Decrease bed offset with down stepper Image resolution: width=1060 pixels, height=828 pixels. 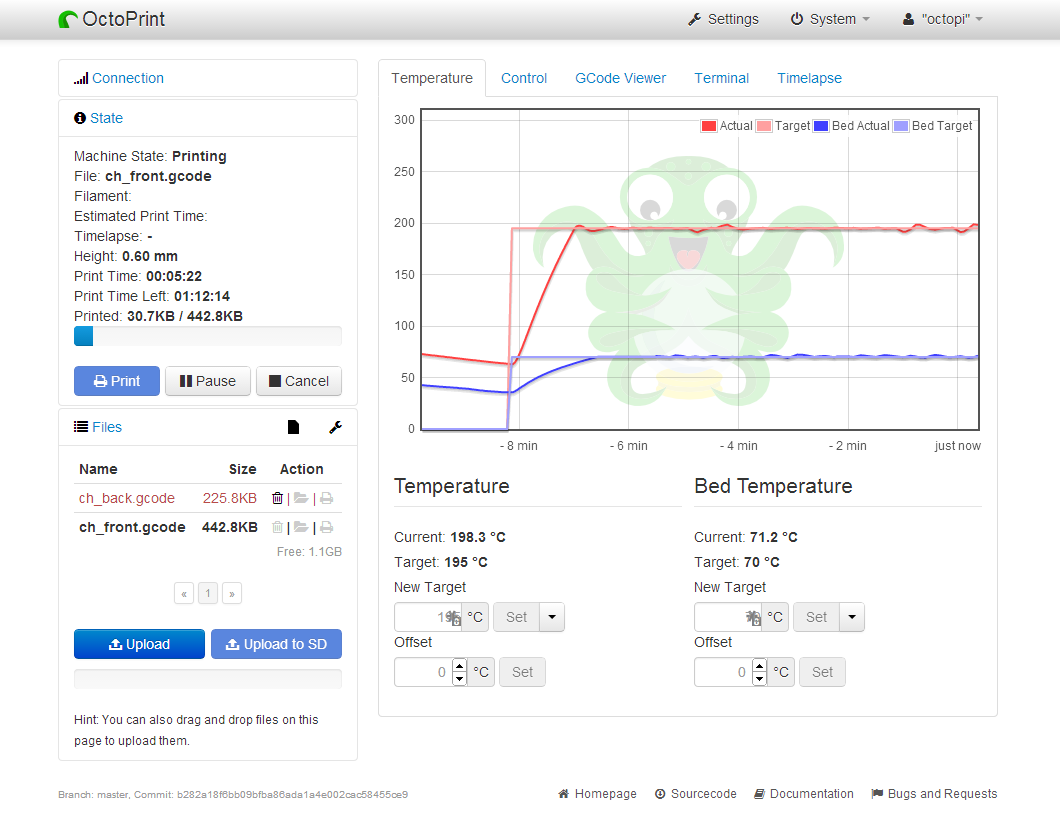tap(760, 679)
